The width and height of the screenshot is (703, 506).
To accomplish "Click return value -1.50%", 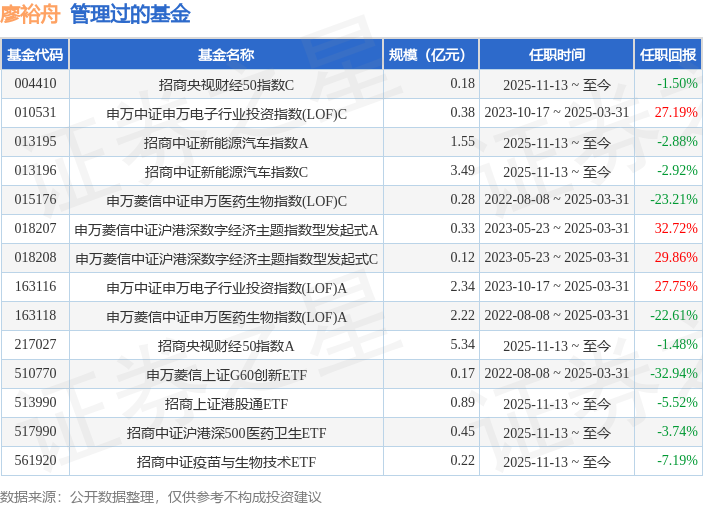I will 677,83.
